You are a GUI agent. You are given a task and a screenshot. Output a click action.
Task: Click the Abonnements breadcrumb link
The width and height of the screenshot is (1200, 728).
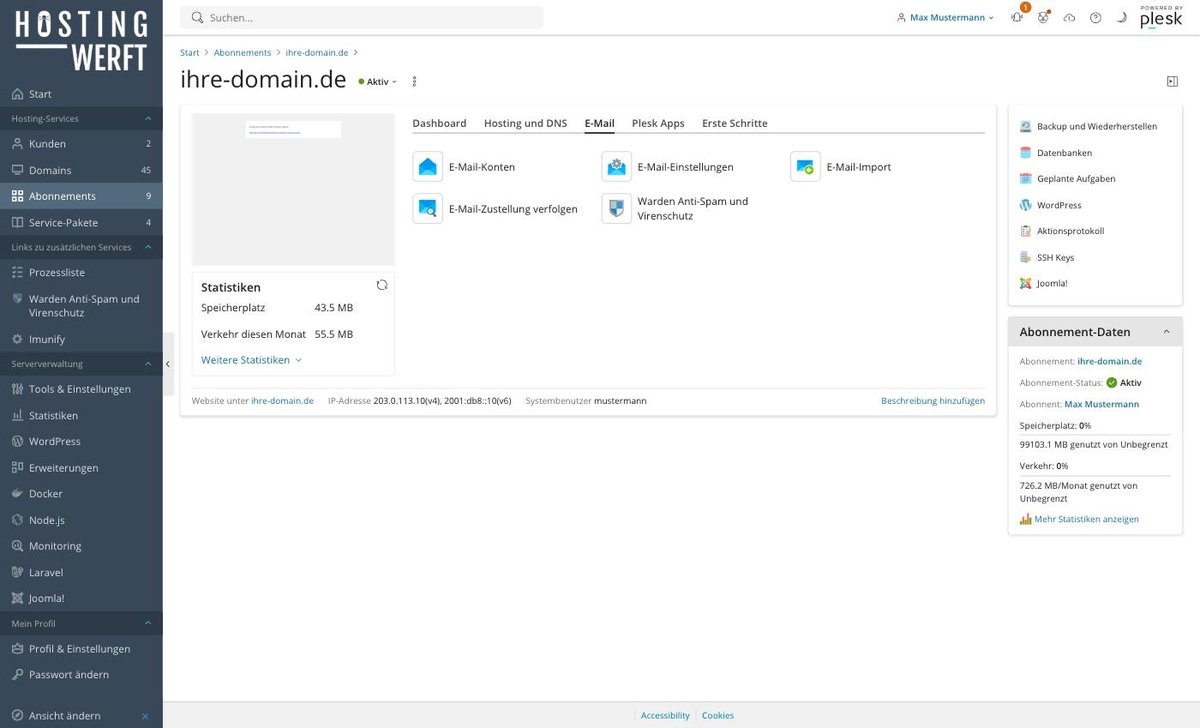coord(242,53)
